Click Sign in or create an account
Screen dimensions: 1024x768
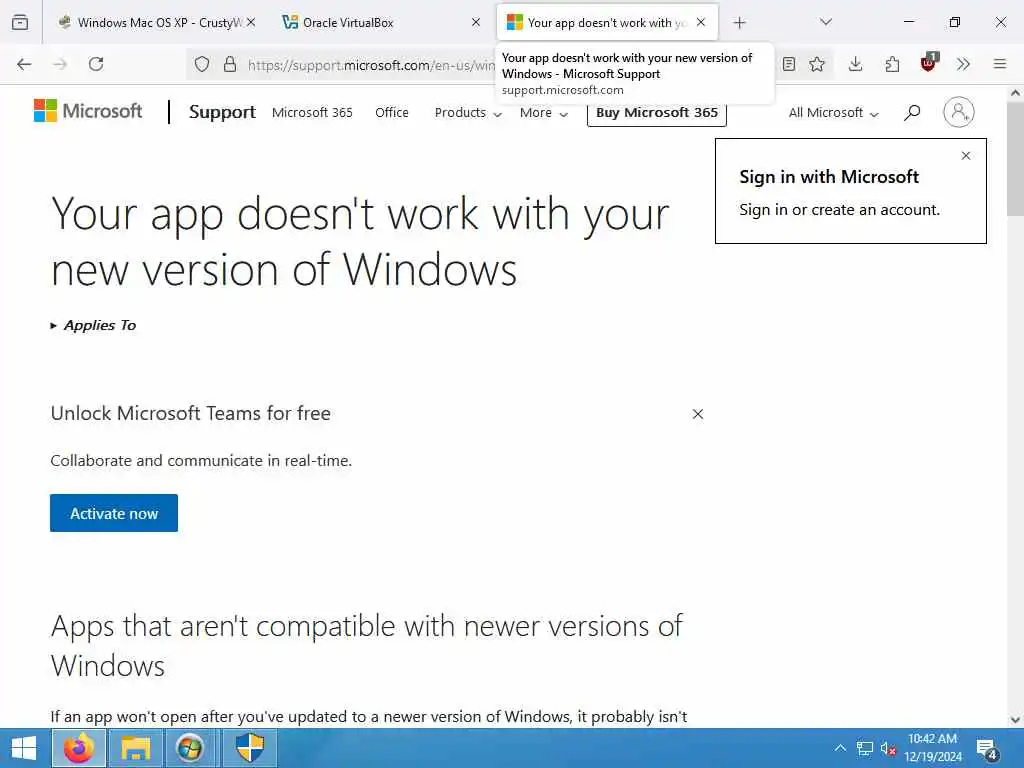[x=840, y=210]
